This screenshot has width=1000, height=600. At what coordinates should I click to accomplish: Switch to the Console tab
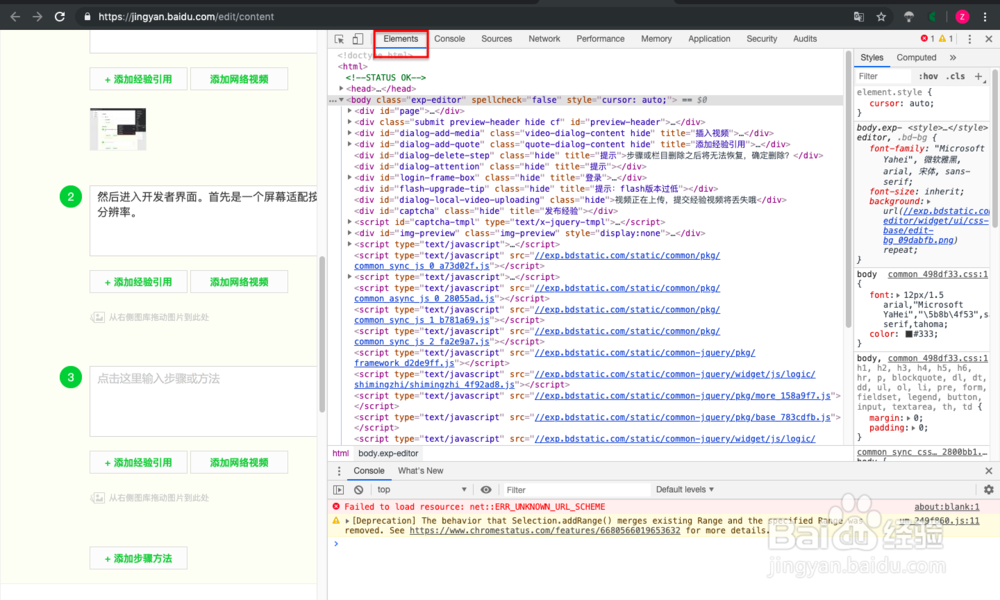(450, 39)
